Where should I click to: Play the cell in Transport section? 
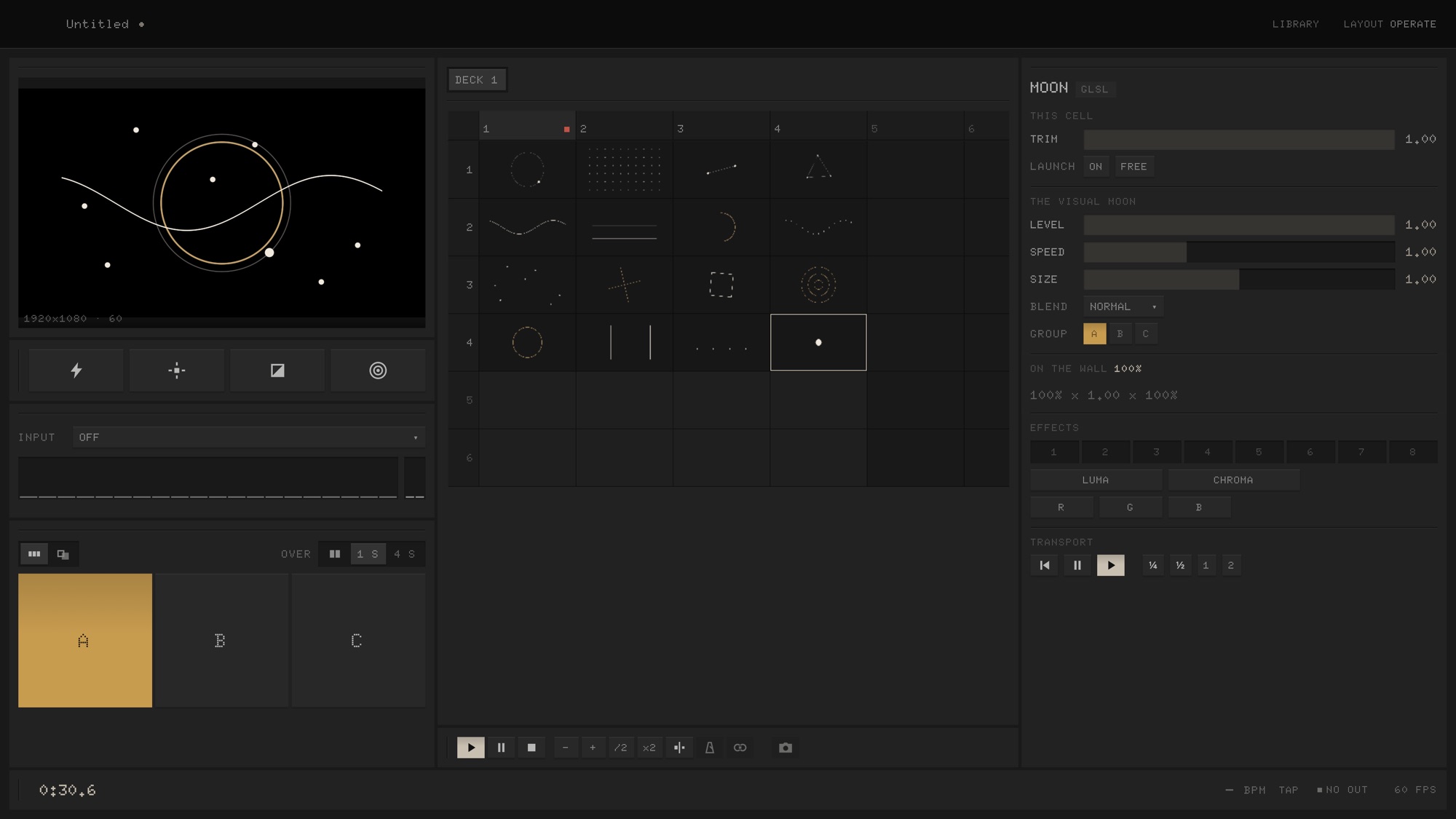click(x=1111, y=565)
